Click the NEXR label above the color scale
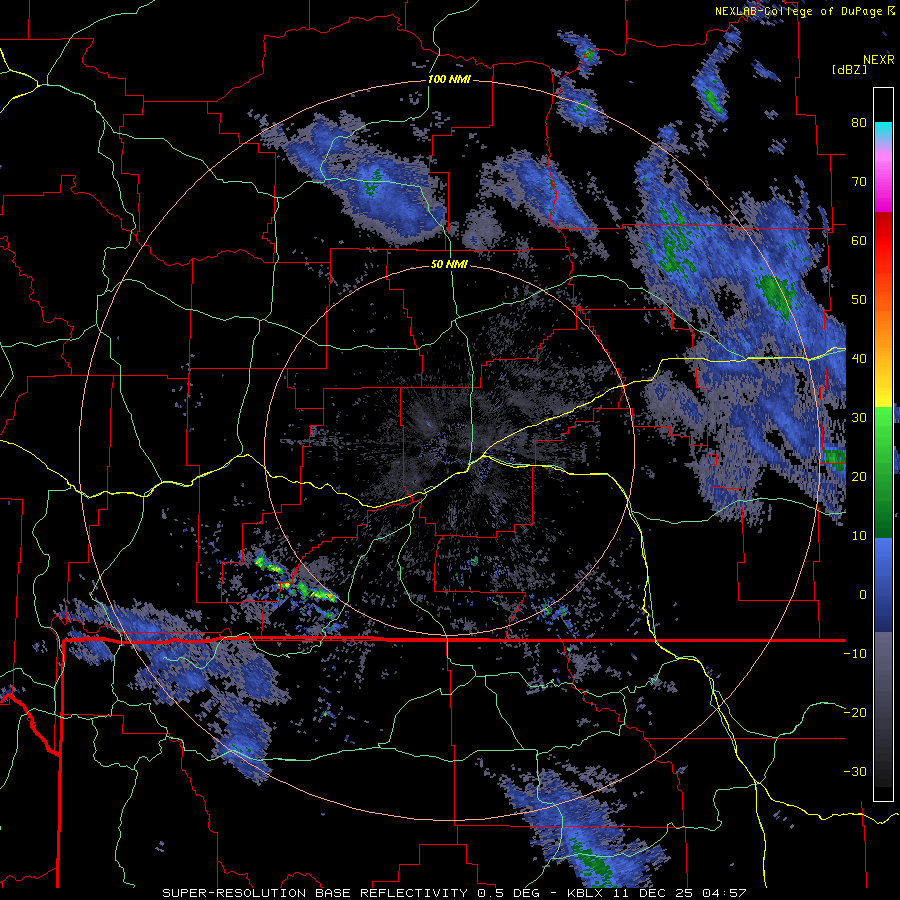The width and height of the screenshot is (900, 900). click(x=879, y=59)
